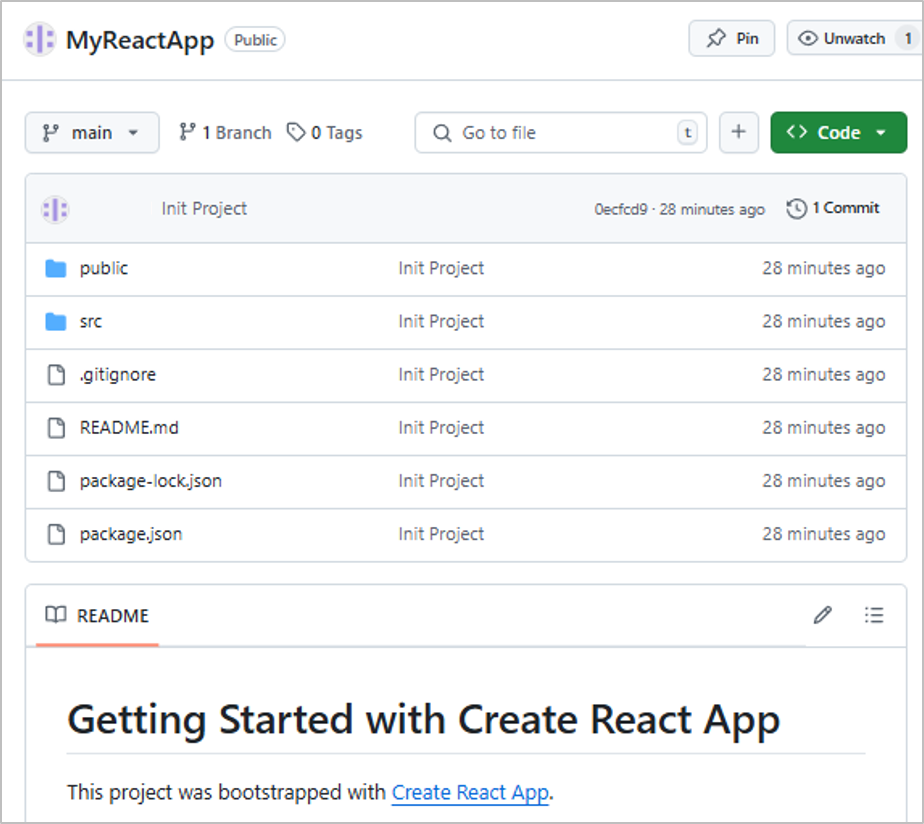Viewport: 924px width, 824px height.
Task: Click the MyReactApp repository avatar icon
Action: point(39,39)
